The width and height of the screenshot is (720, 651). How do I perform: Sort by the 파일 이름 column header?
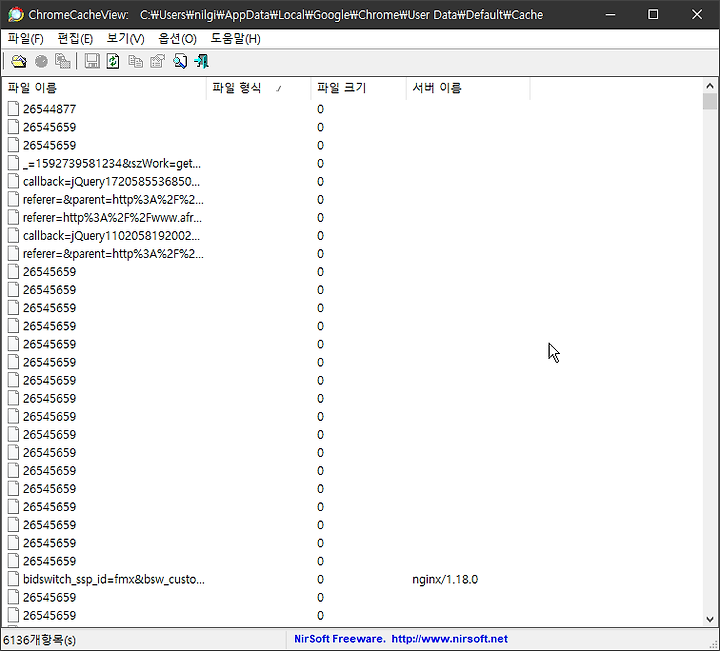pos(104,88)
